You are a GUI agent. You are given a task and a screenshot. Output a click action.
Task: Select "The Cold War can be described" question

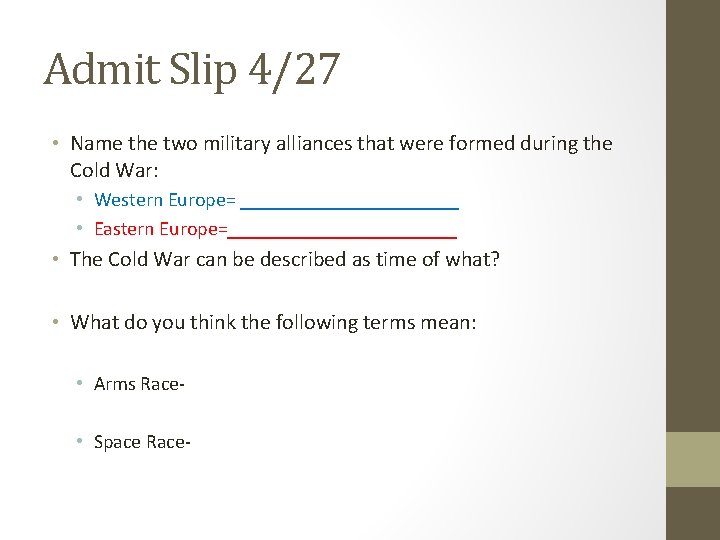pos(285,260)
